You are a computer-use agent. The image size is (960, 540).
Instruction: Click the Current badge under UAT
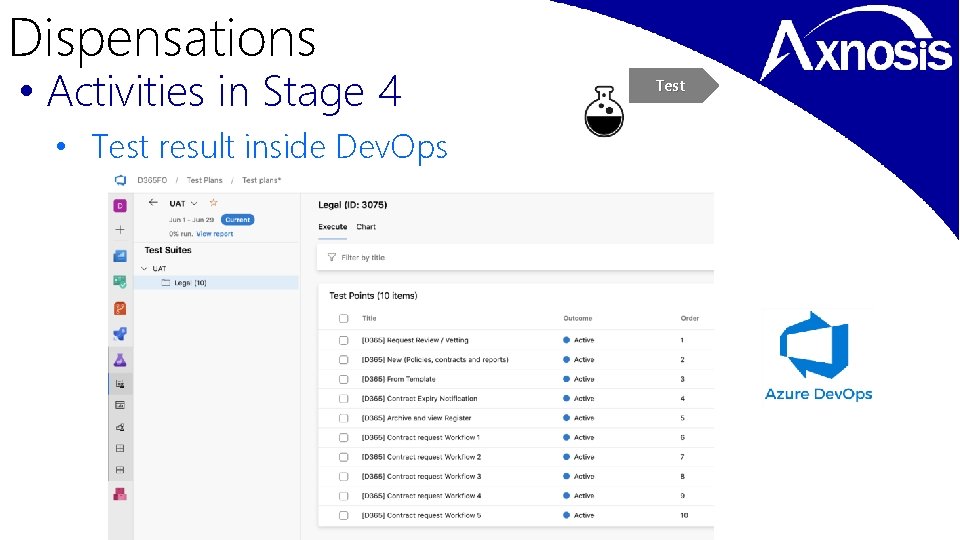tap(238, 220)
